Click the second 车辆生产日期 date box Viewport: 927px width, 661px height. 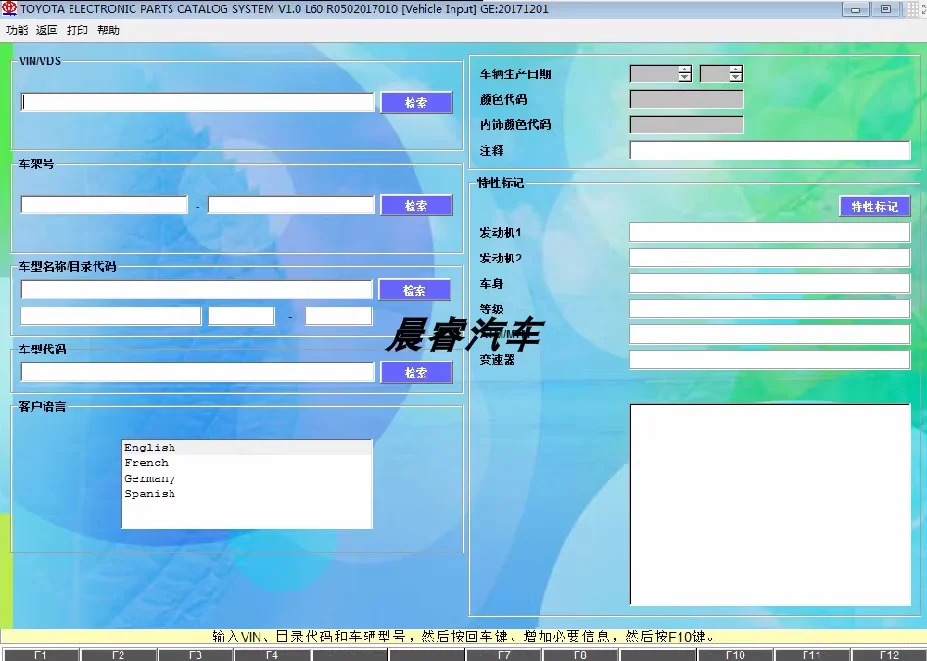point(714,74)
